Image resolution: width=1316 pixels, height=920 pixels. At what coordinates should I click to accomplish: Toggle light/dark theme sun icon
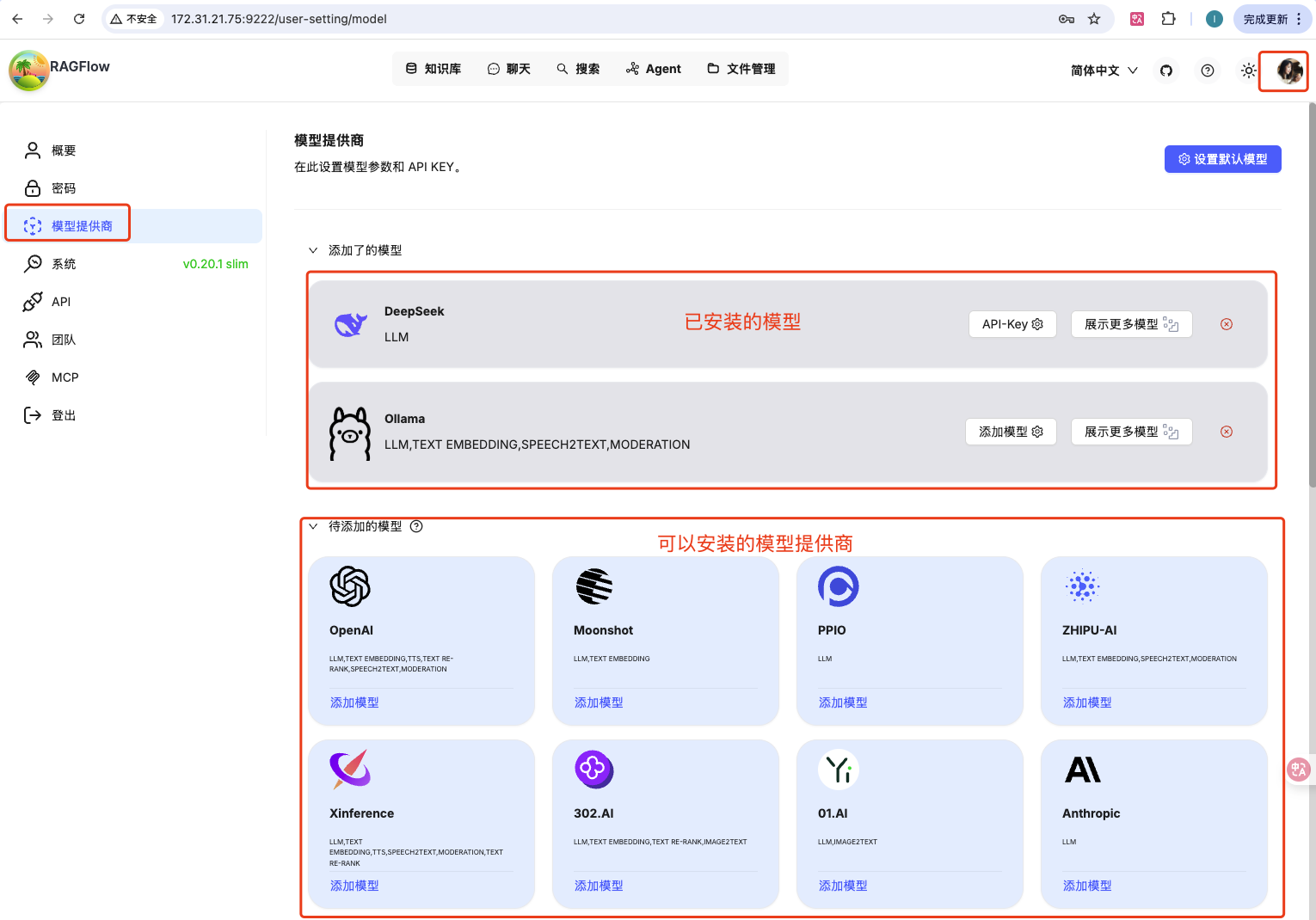(1249, 71)
